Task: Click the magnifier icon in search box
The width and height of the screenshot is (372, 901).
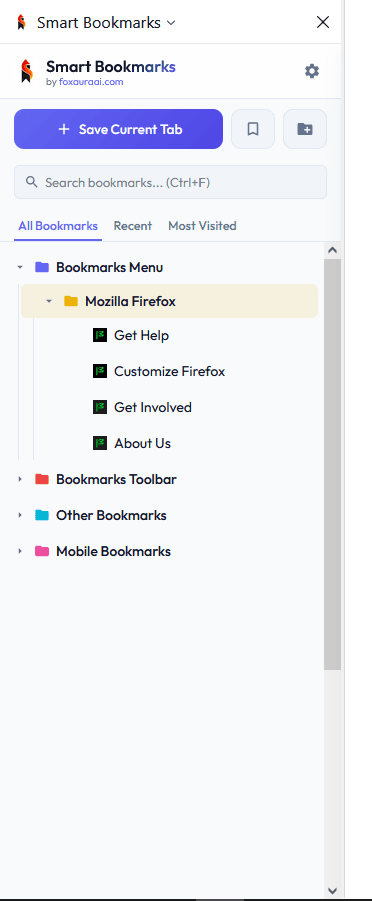Action: 32,182
